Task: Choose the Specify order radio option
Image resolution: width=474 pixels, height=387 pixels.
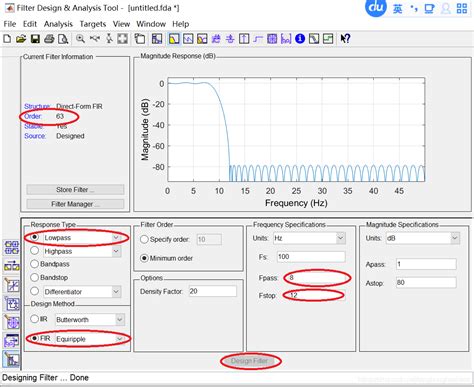Action: (x=144, y=239)
